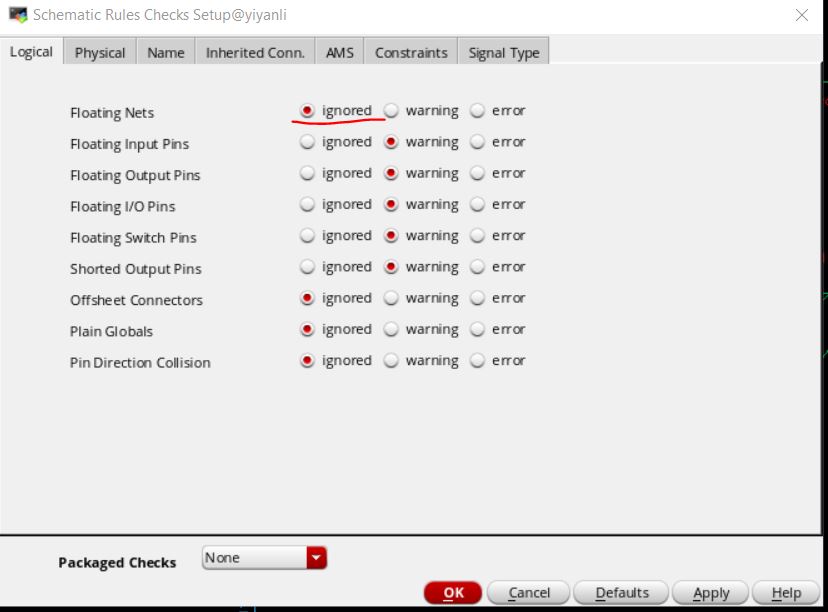Viewport: 828px width, 612px height.
Task: Choose warning for Offsheet Connectors
Action: [x=392, y=298]
